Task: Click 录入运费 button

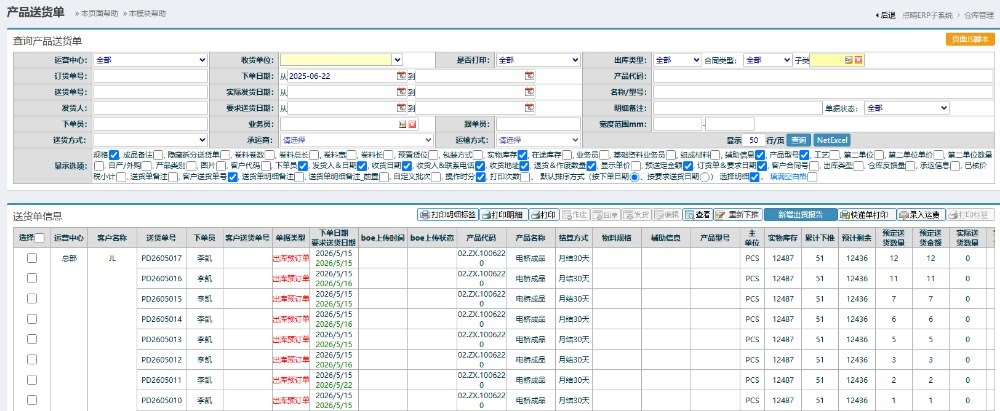Action: click(x=922, y=215)
